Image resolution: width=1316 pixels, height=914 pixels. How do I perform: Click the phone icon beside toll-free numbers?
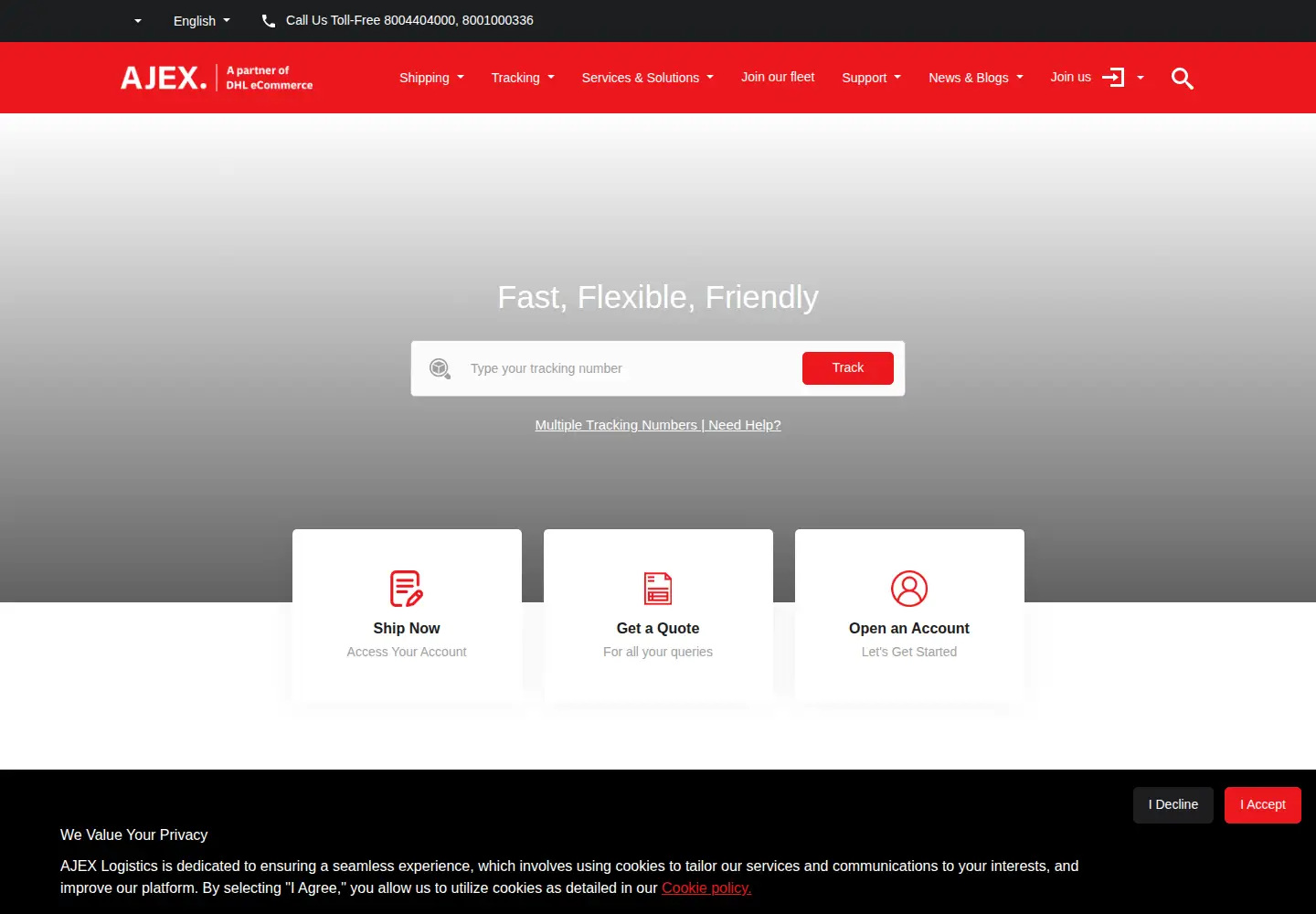tap(269, 20)
